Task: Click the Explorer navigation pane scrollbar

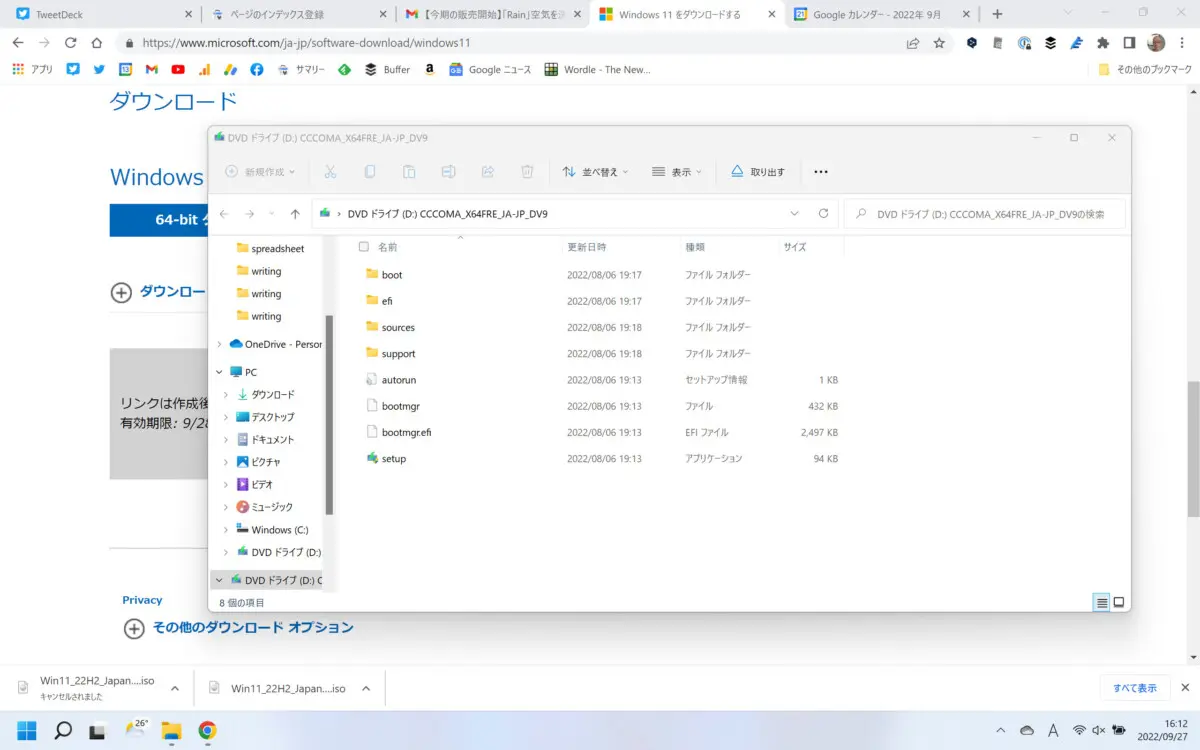Action: coord(329,415)
